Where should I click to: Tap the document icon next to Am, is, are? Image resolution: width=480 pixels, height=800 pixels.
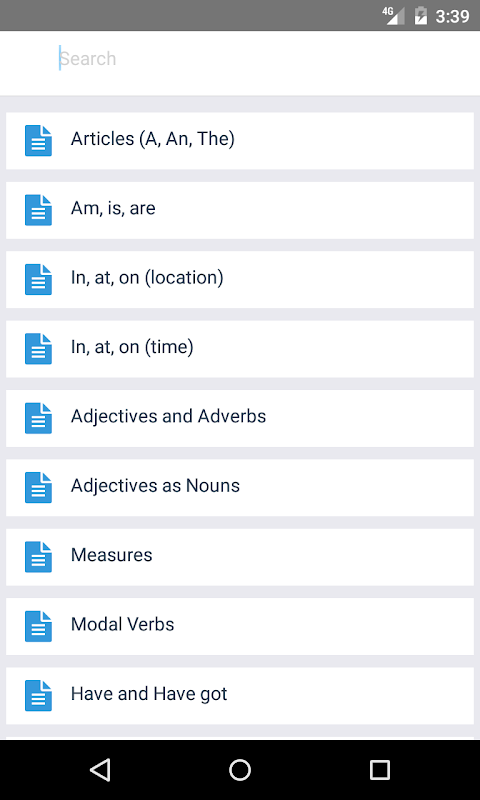(38, 210)
